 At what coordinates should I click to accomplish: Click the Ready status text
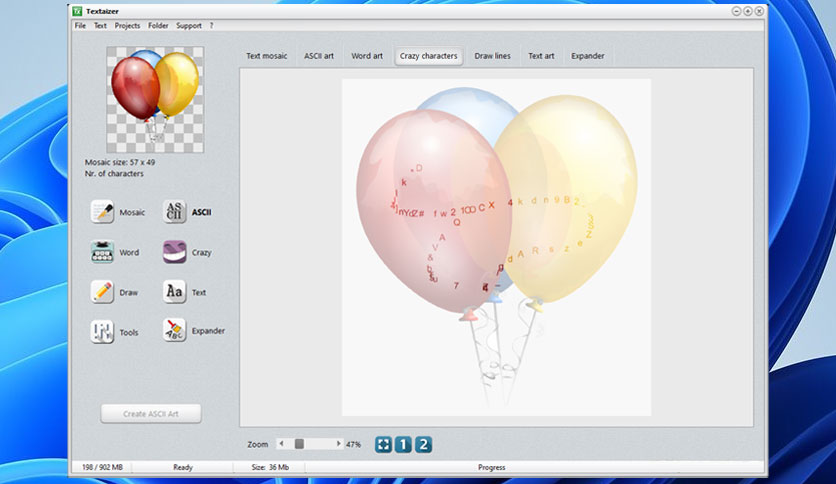(x=183, y=467)
